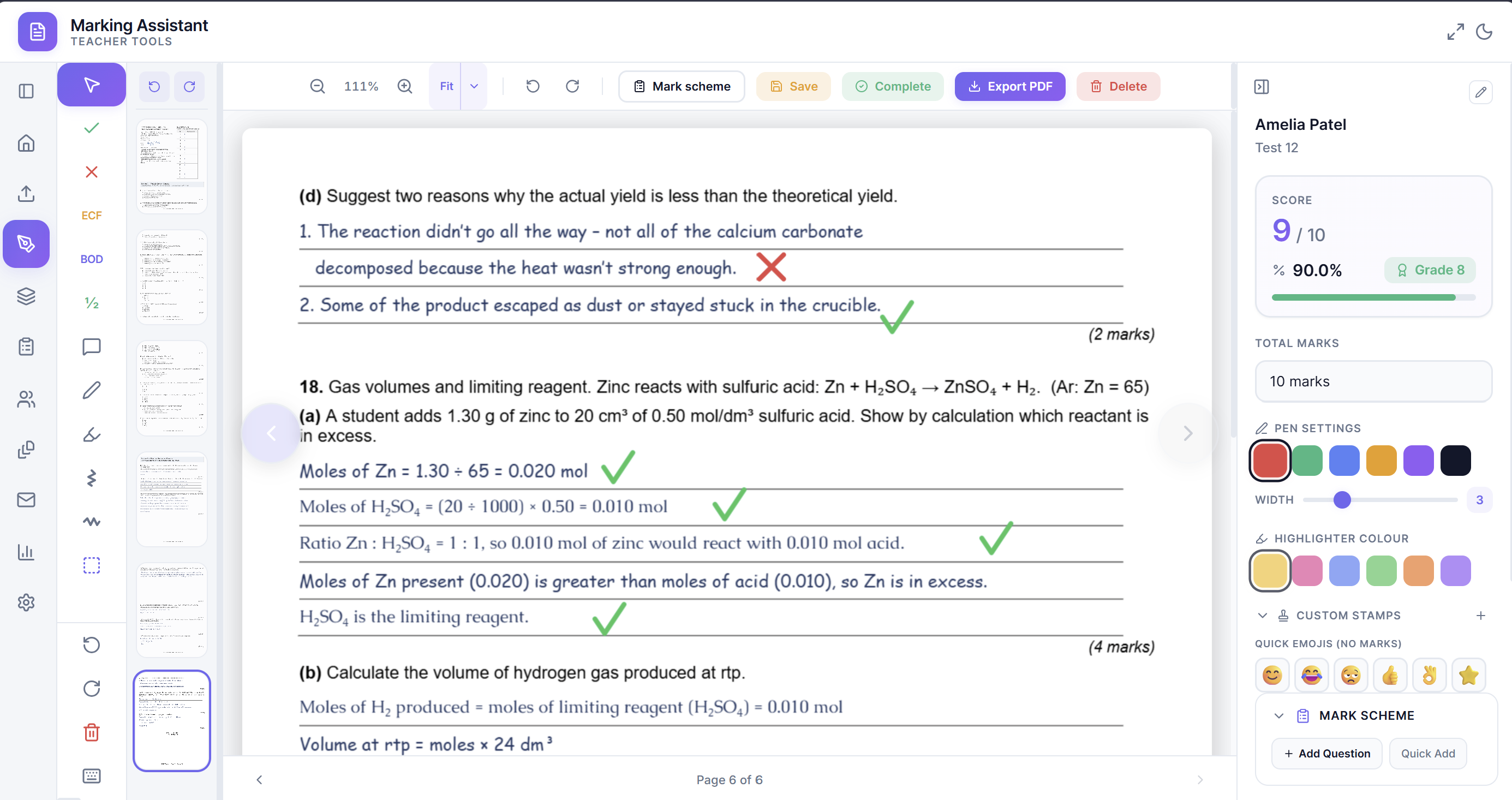1512x800 pixels.
Task: Go to next page with right arrow overlay
Action: [x=1187, y=433]
